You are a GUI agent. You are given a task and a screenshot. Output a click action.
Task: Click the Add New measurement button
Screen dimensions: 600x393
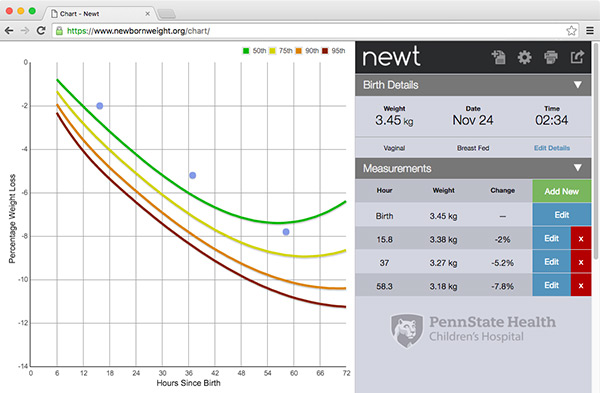(561, 191)
